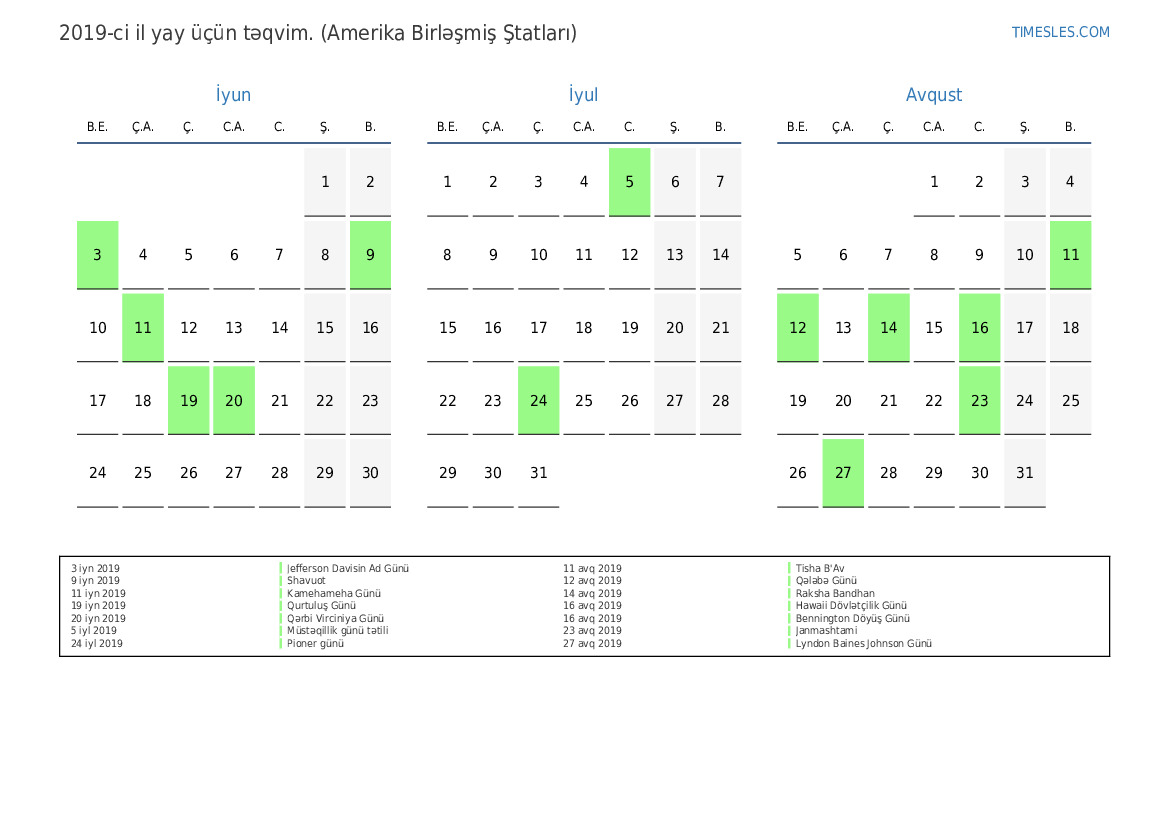Image resolution: width=1169 pixels, height=827 pixels.
Task: Click July 31 date cell
Action: pos(538,473)
